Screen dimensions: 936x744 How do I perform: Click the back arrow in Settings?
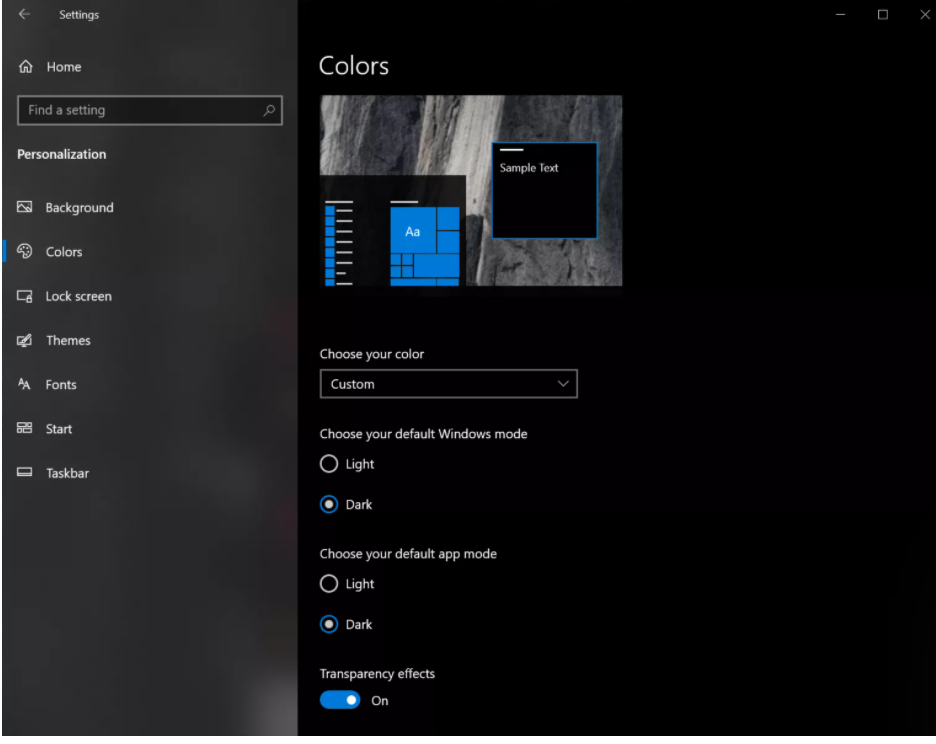point(24,14)
